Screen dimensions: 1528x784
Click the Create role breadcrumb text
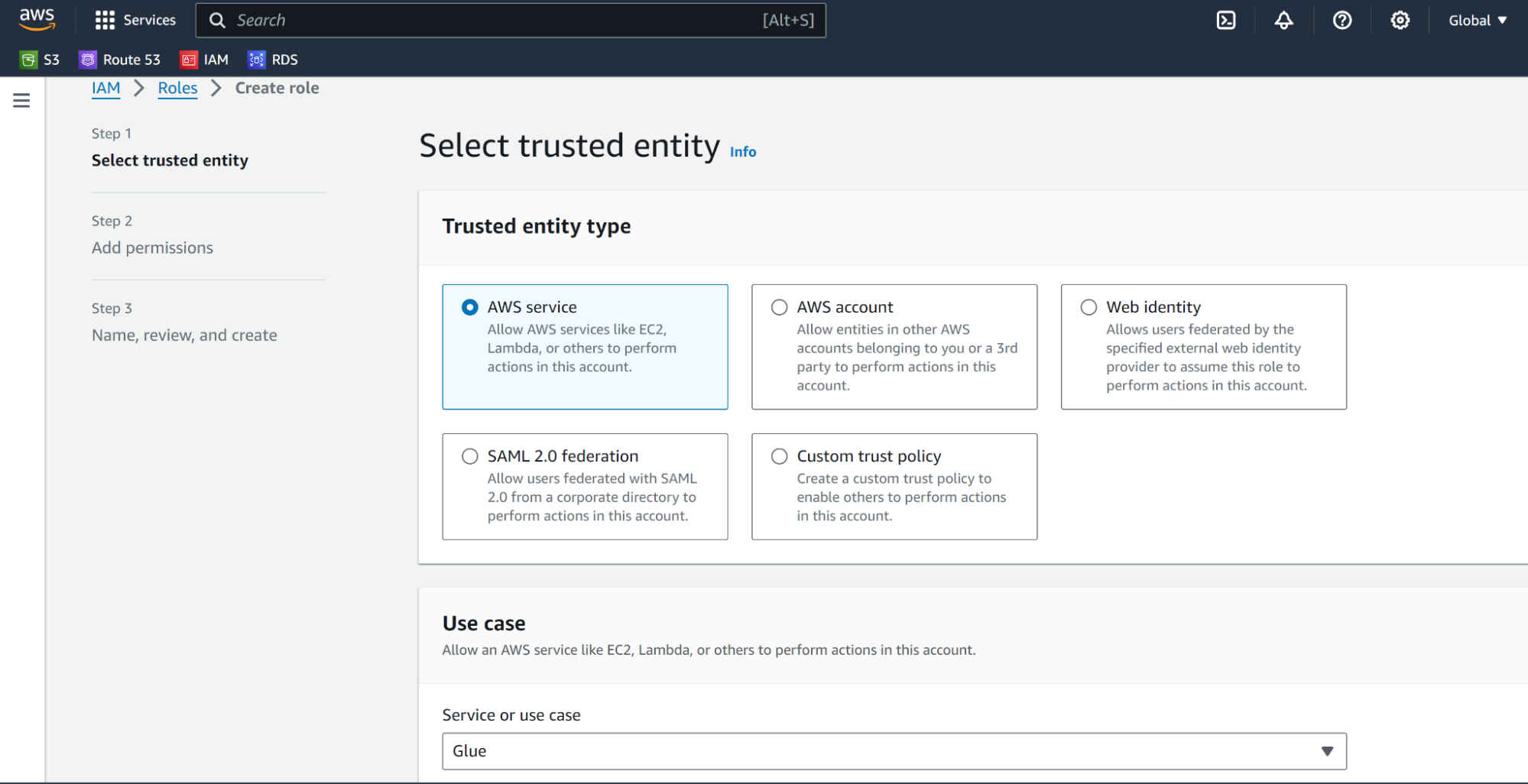tap(277, 88)
